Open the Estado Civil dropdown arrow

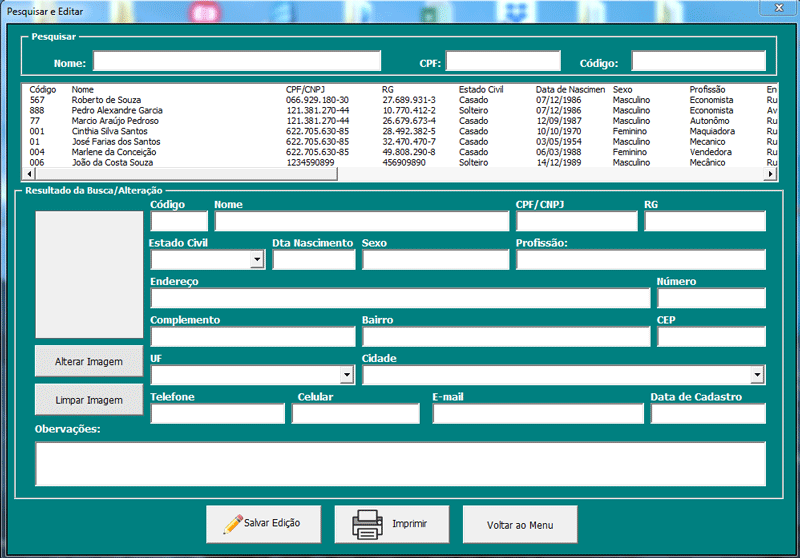coord(257,260)
